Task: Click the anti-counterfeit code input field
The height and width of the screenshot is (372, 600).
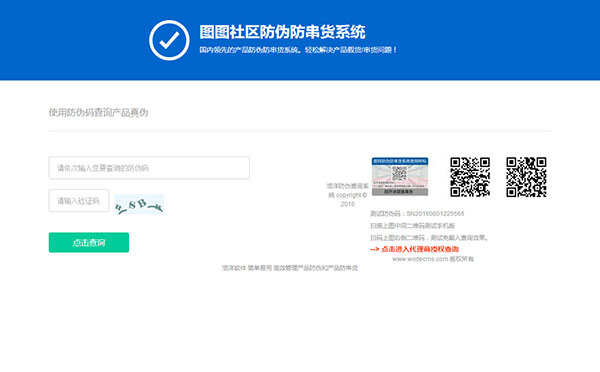Action: [x=149, y=168]
